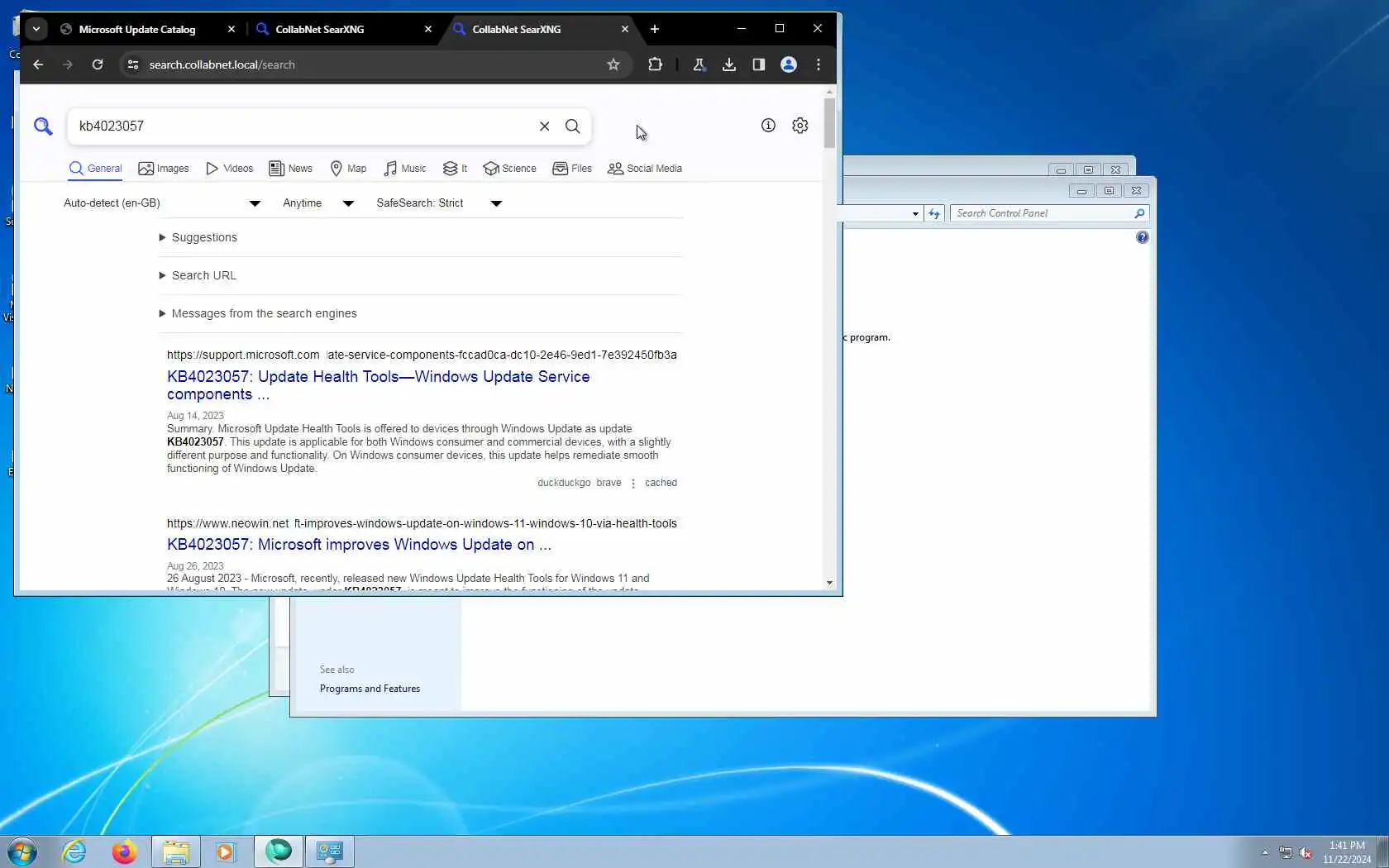Open Windows Explorer from the taskbar
1389x868 pixels.
click(x=175, y=851)
